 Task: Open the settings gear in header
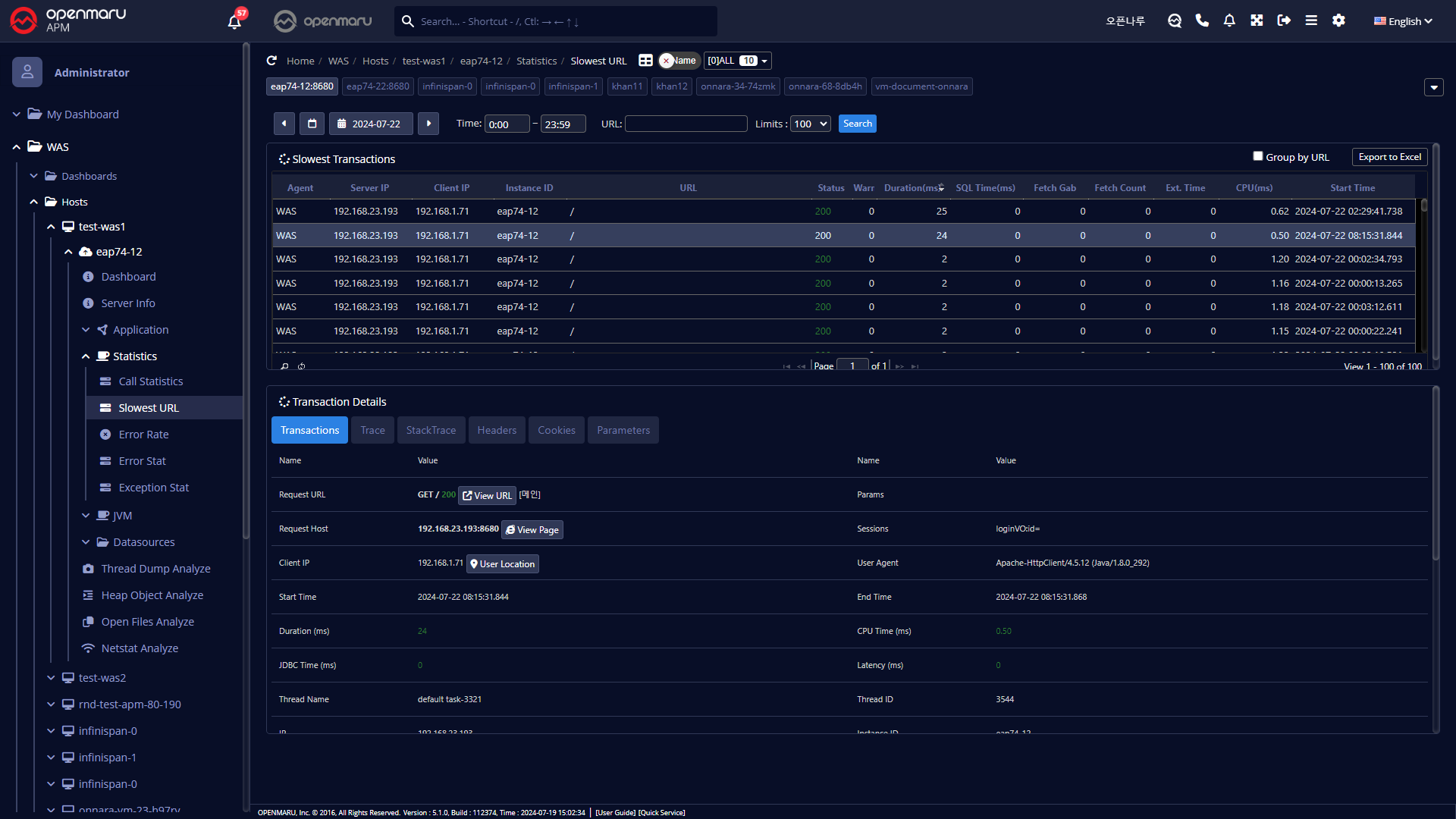1338,20
